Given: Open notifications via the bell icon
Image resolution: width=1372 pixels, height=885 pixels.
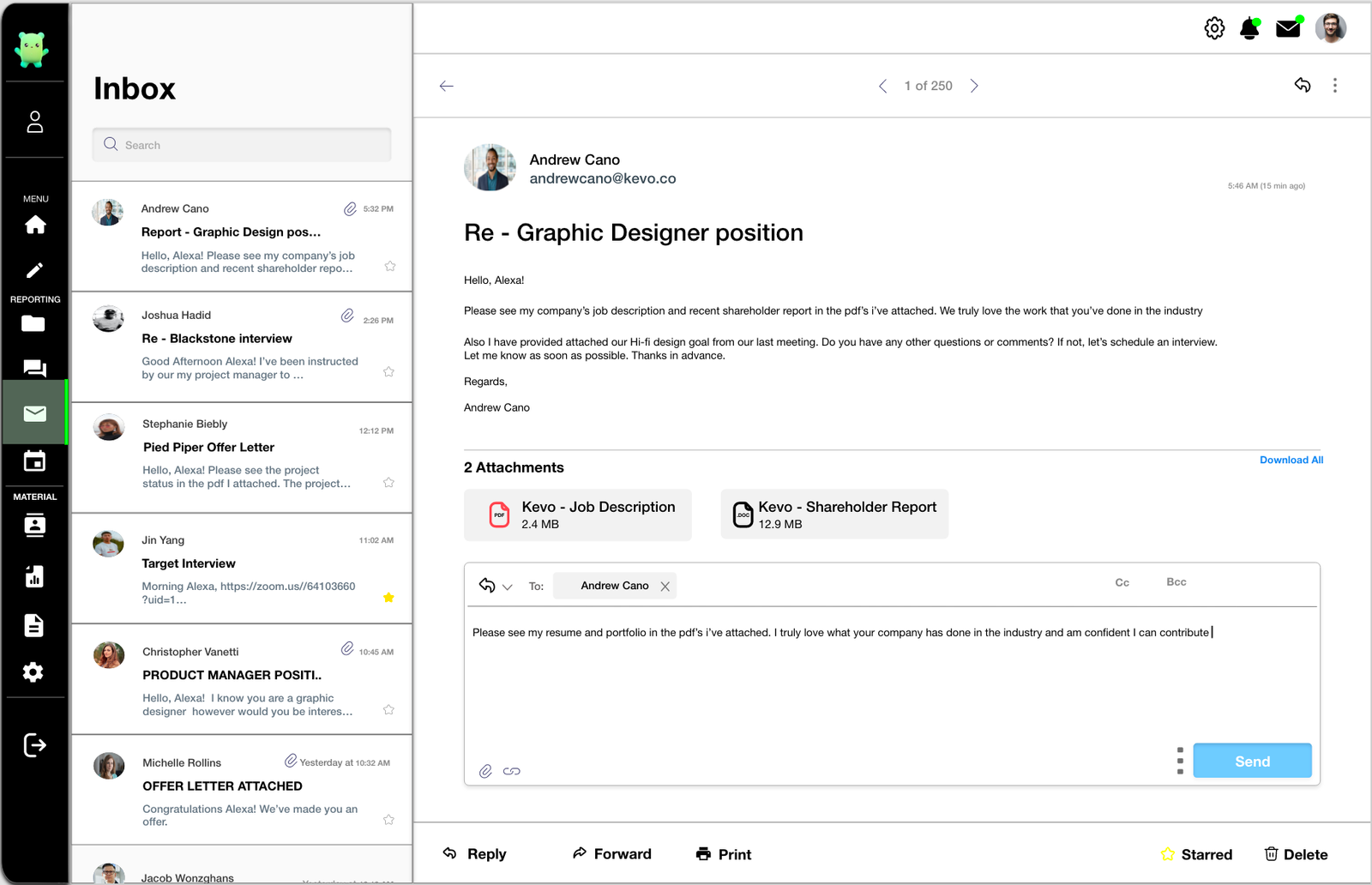Looking at the screenshot, I should pos(1249,27).
